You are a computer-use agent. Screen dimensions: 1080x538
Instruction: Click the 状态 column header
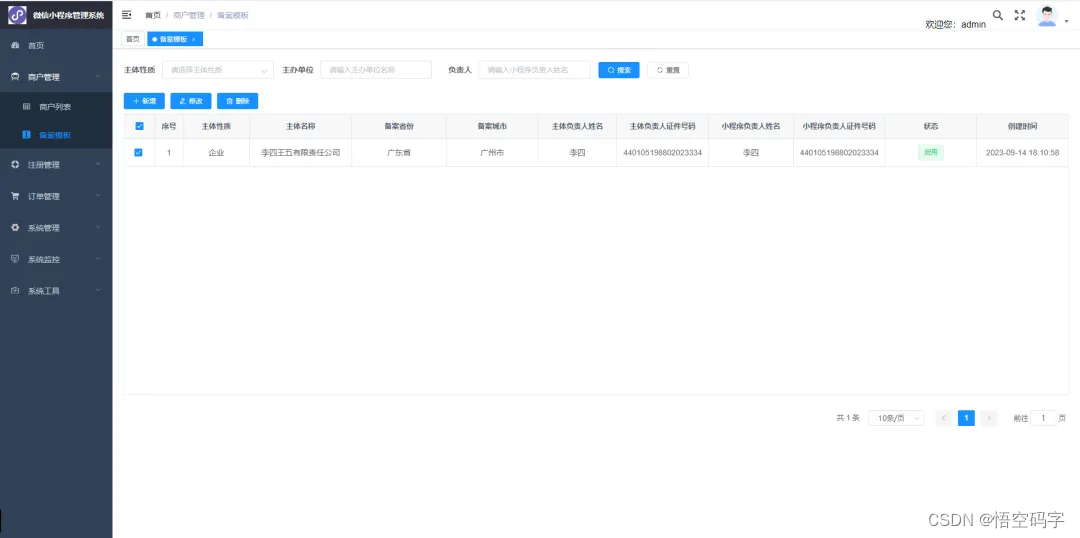[931, 127]
